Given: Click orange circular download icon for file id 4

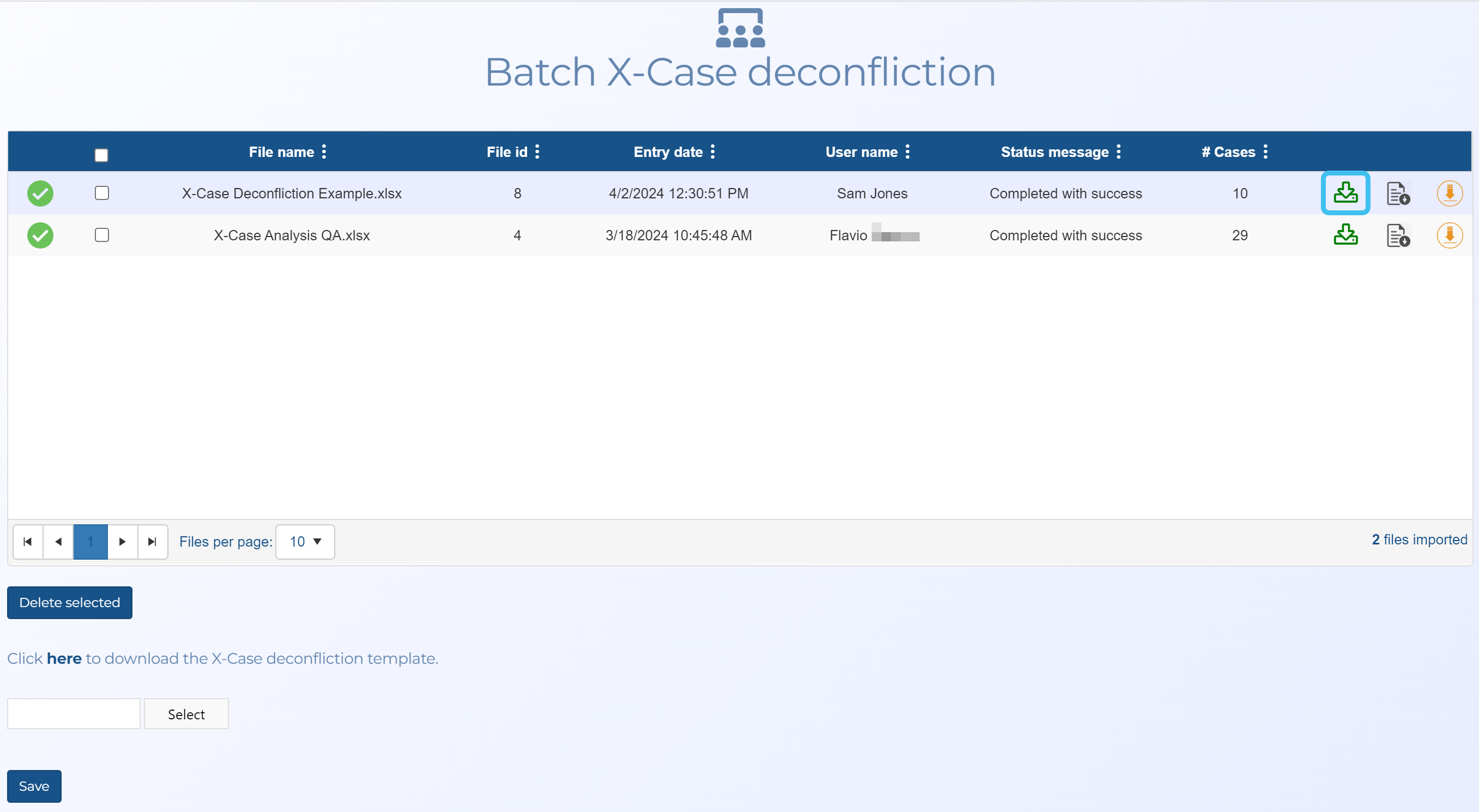Looking at the screenshot, I should point(1449,235).
